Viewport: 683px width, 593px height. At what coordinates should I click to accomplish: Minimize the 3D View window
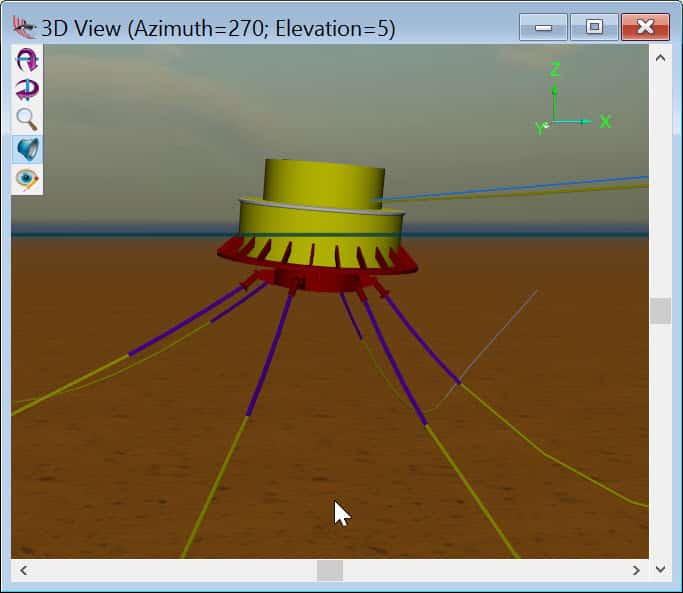tap(543, 27)
